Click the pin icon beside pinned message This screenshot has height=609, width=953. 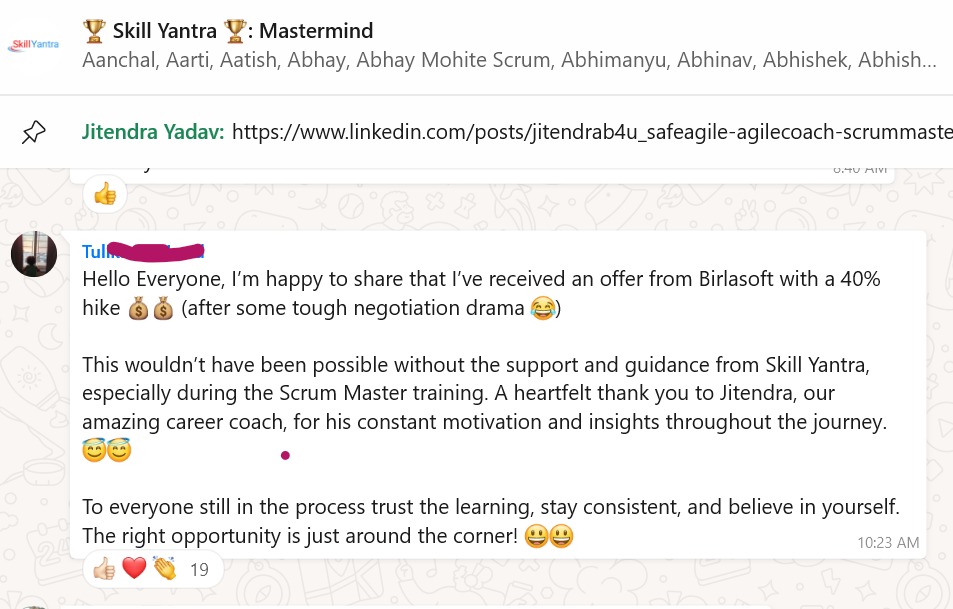coord(33,131)
